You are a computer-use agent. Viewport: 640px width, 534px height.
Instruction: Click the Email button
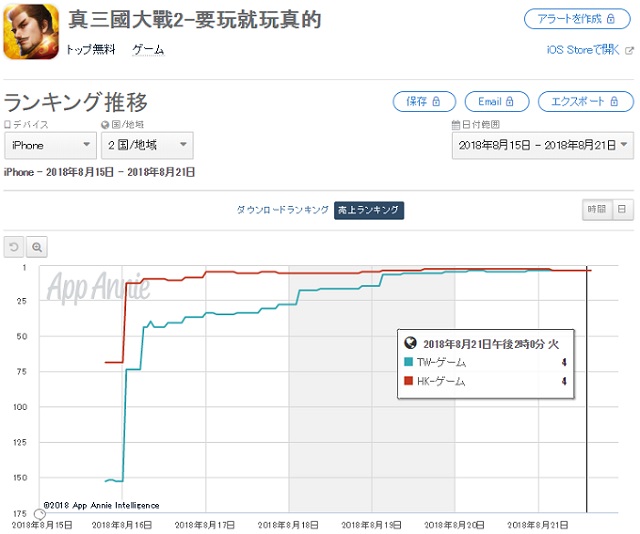point(496,101)
